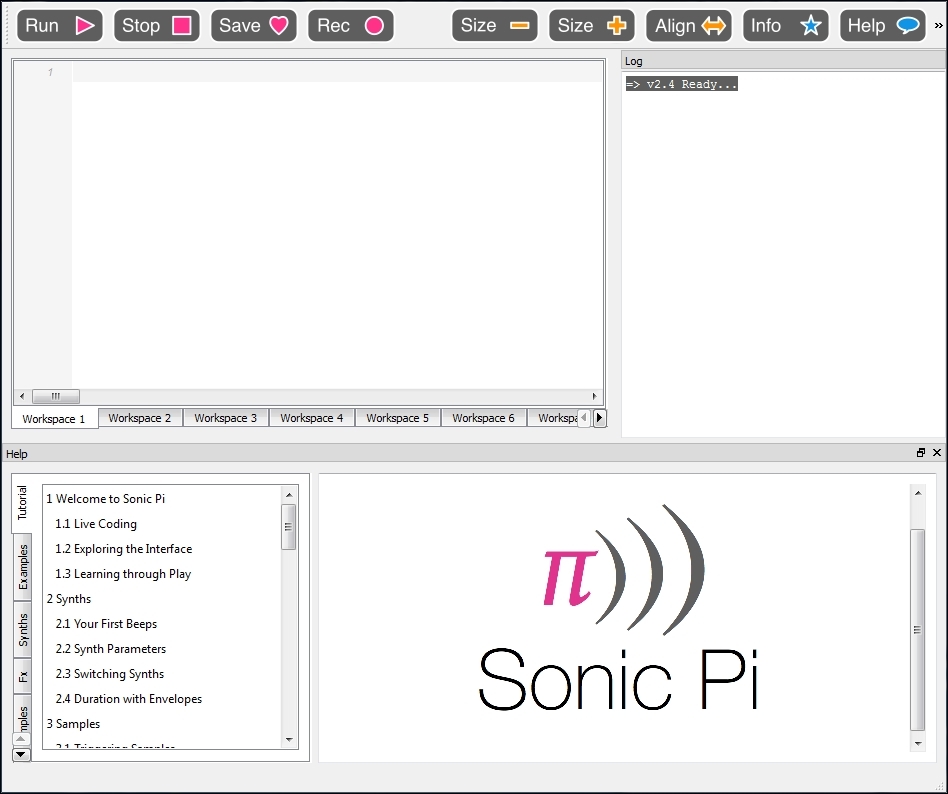Select the Examples help tab
948x794 pixels.
[x=22, y=567]
